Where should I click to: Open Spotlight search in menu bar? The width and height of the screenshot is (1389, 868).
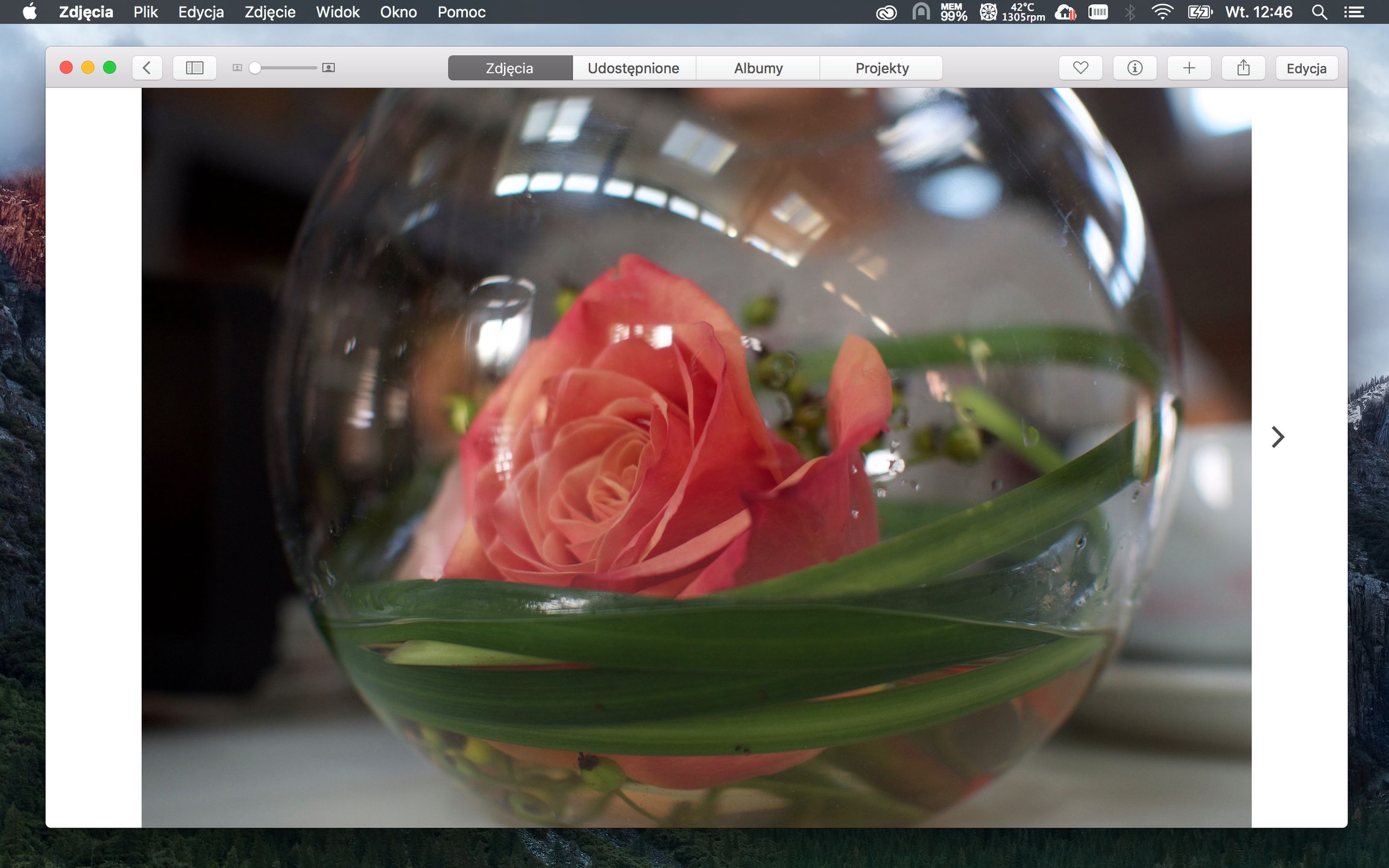1320,12
